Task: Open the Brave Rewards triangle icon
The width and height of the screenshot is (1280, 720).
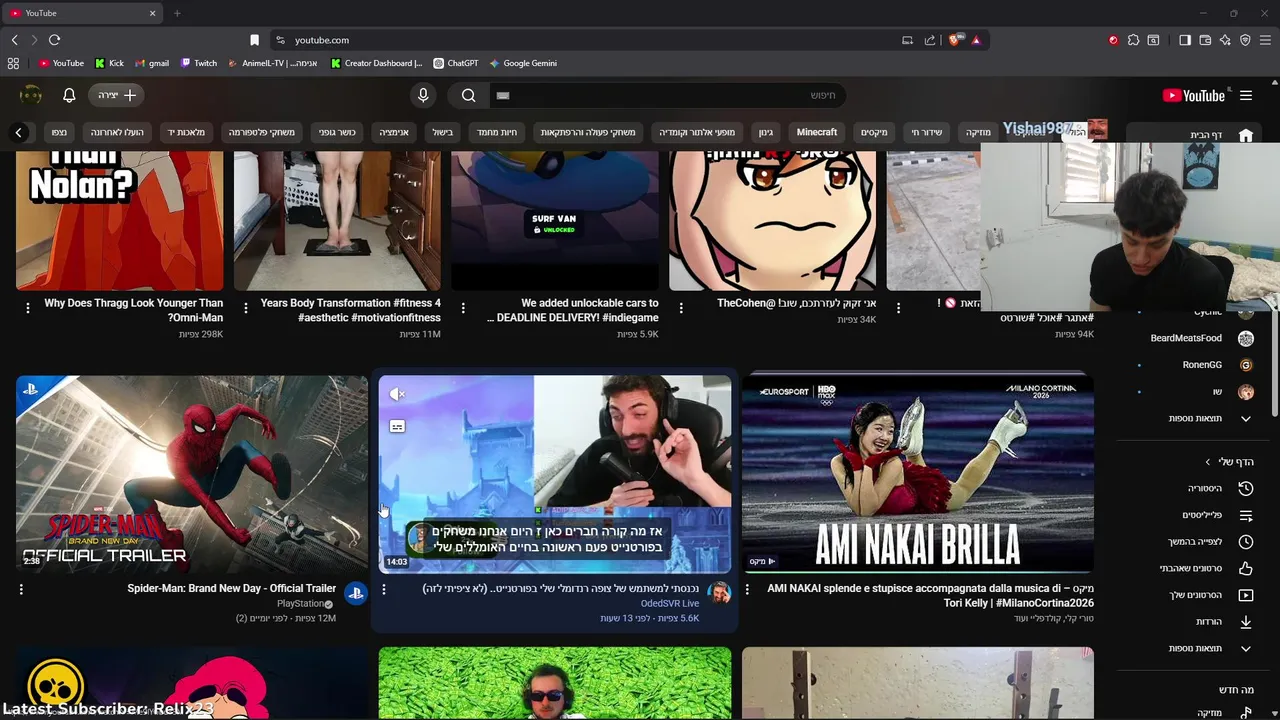Action: point(976,40)
